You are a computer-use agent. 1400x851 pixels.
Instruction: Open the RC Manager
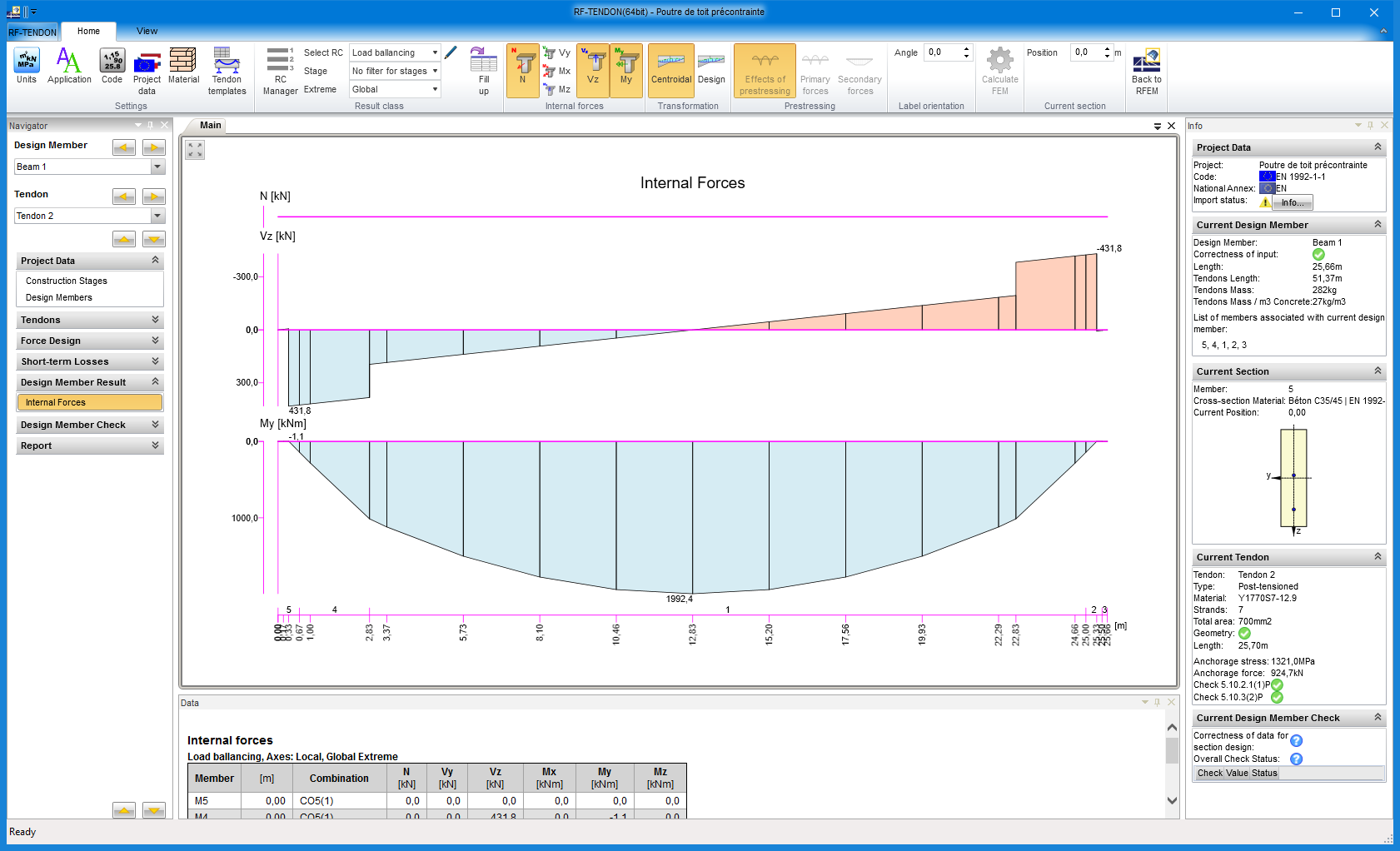[x=280, y=71]
